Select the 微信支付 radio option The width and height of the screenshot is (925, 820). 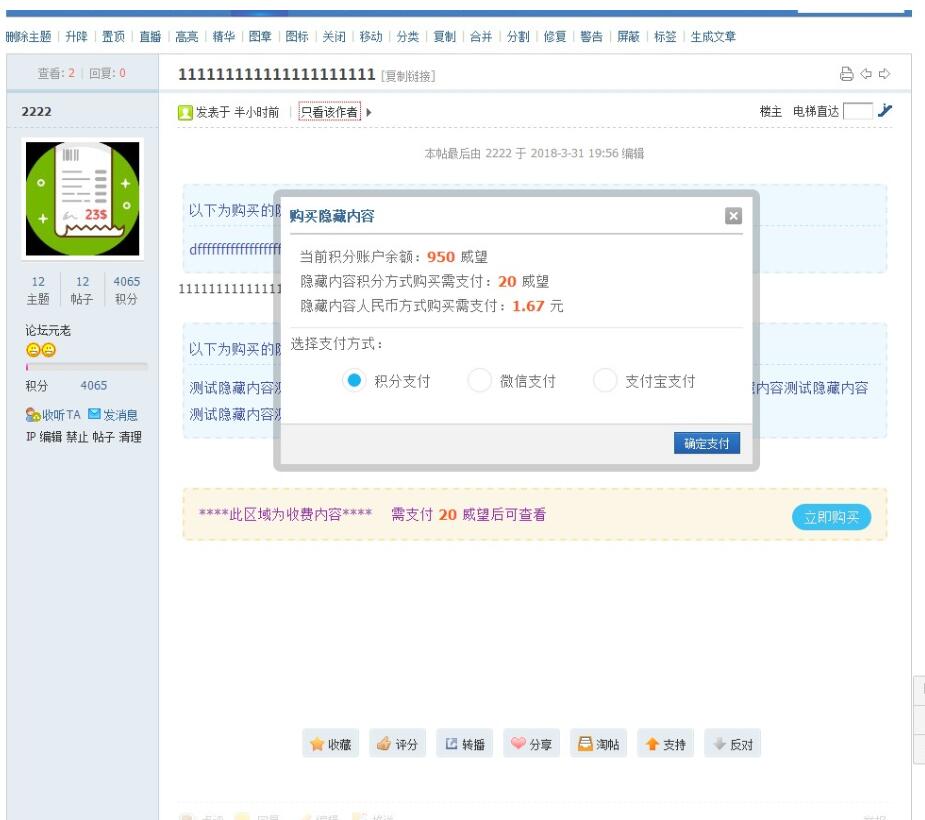click(480, 381)
